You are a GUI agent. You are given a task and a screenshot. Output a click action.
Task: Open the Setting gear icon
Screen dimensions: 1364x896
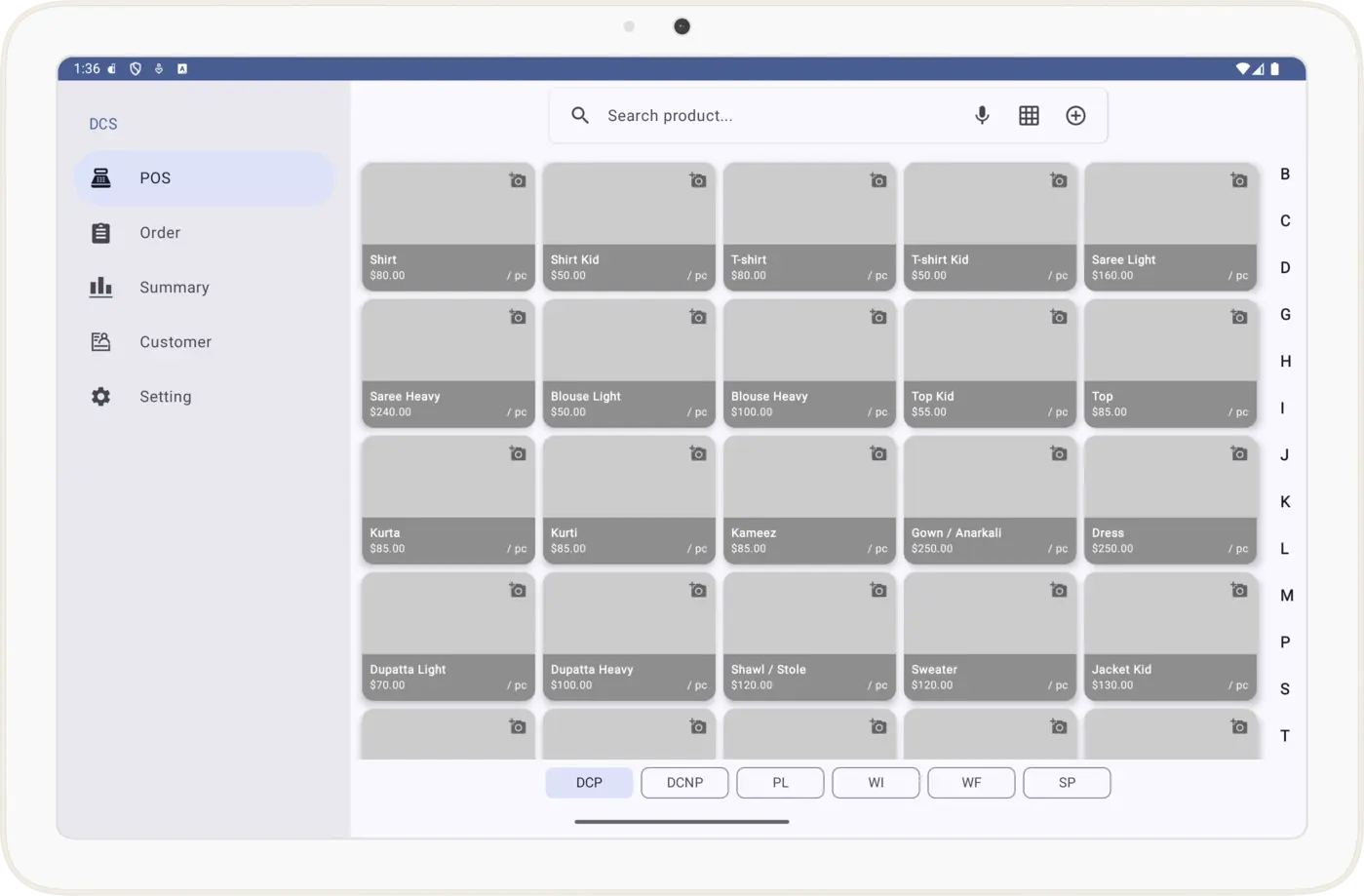click(x=100, y=396)
